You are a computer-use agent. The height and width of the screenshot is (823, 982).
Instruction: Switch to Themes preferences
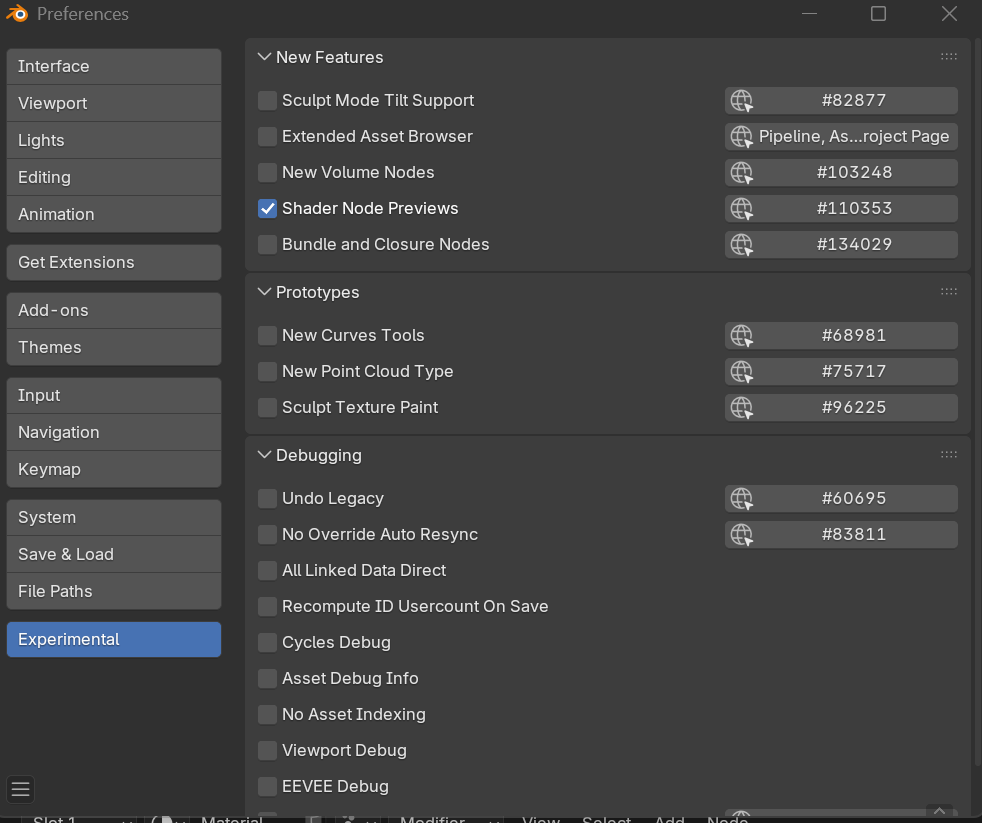(x=113, y=348)
